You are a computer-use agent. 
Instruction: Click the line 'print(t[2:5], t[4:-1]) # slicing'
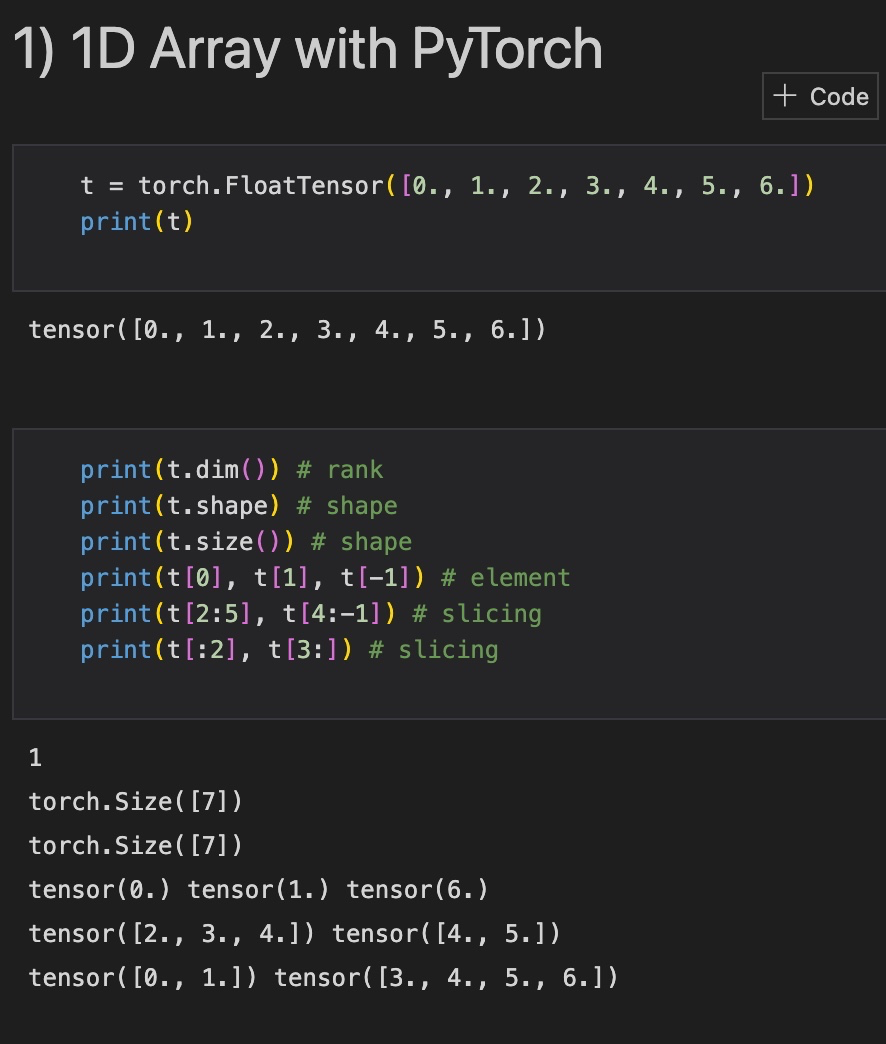(x=311, y=614)
